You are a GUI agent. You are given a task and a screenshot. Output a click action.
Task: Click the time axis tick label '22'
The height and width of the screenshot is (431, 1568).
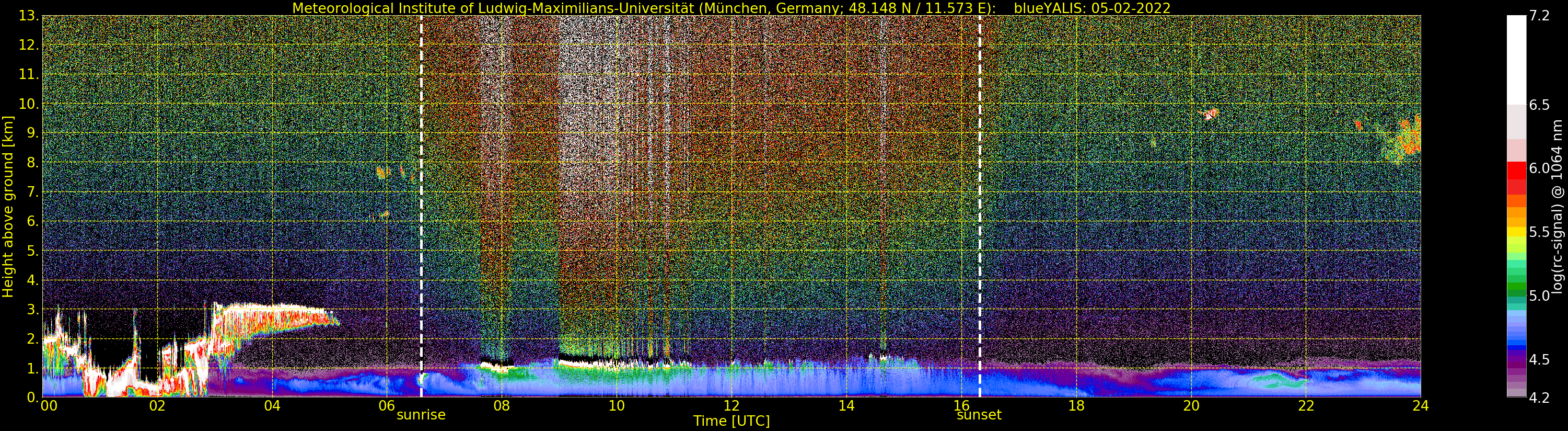click(1306, 405)
